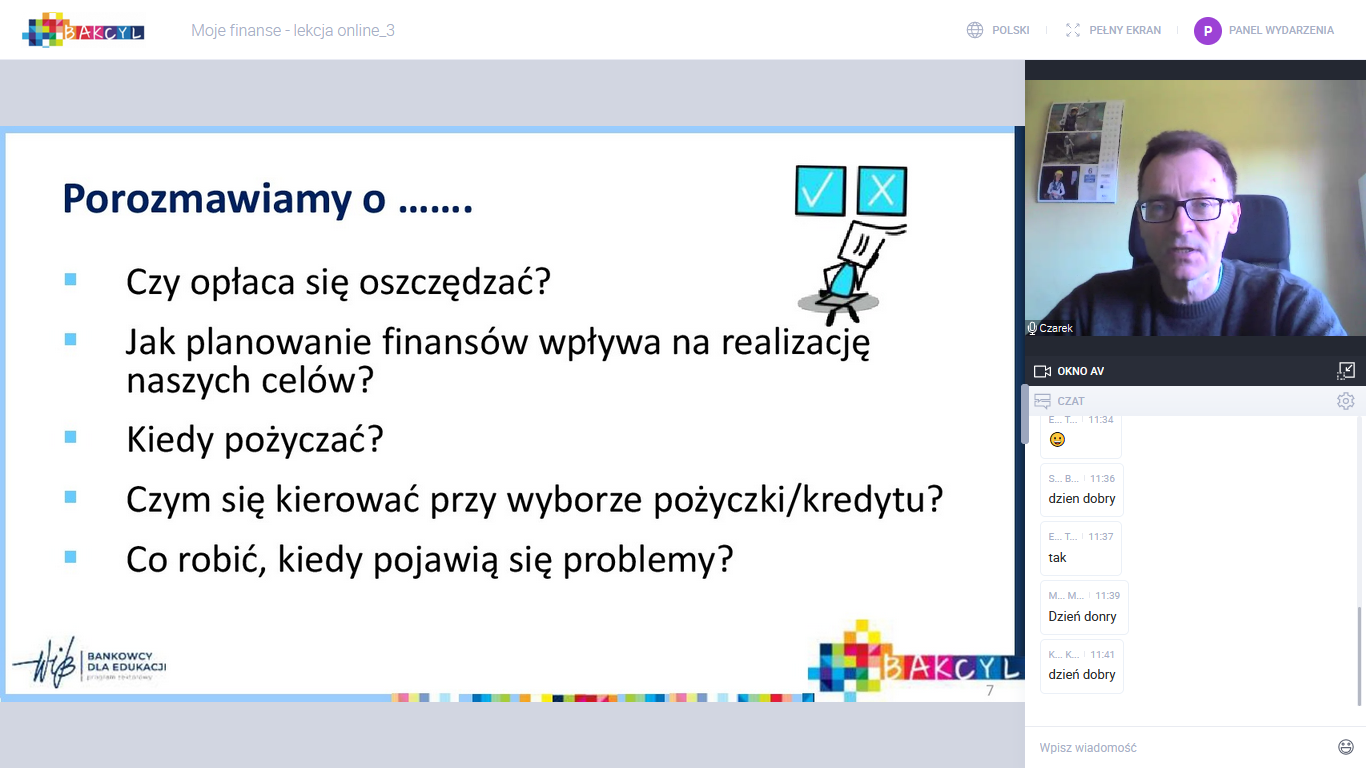Open chat settings gear icon
Image resolution: width=1366 pixels, height=768 pixels.
pos(1346,401)
